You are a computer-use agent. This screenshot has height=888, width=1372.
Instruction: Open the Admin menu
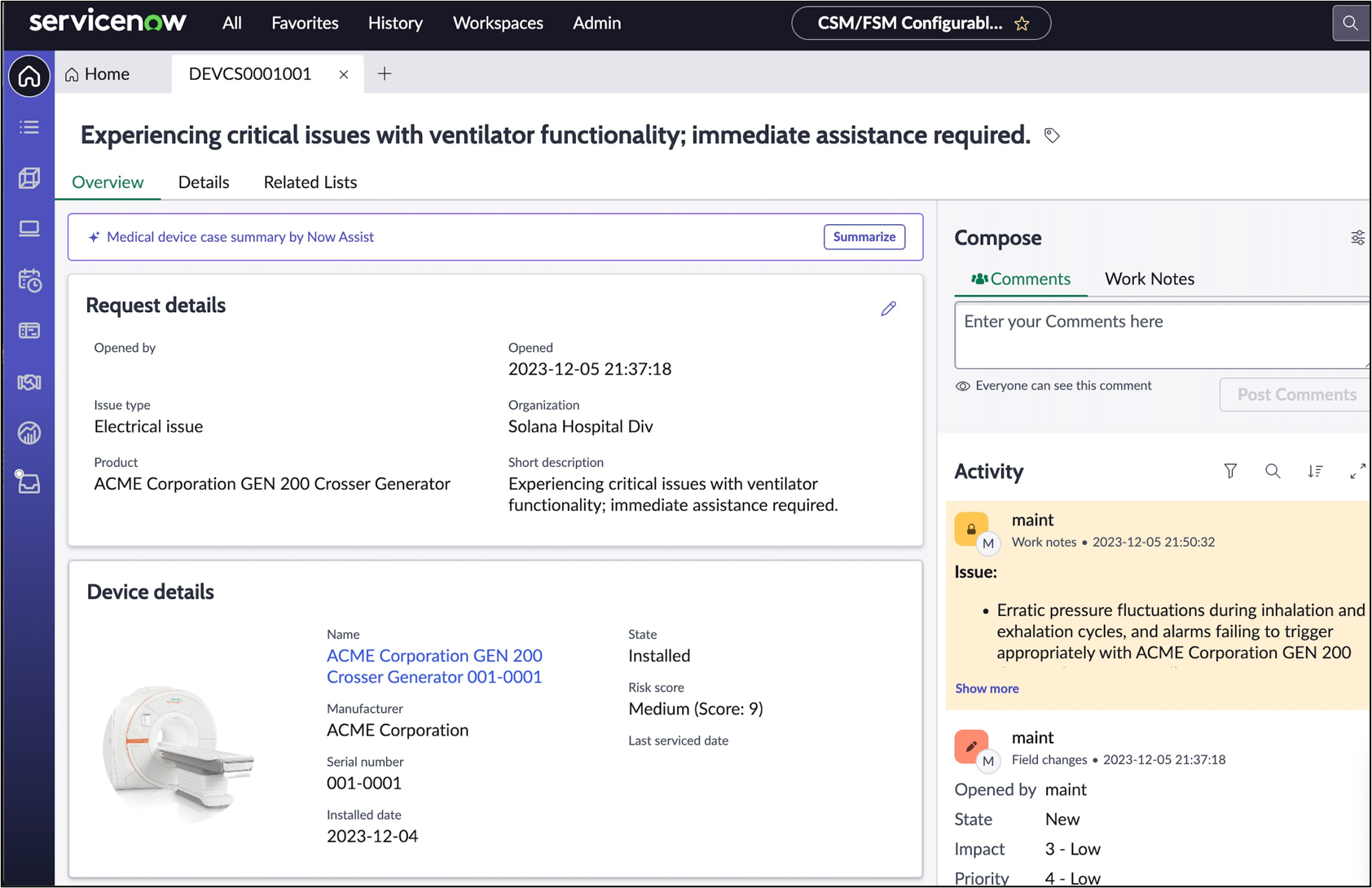[596, 24]
